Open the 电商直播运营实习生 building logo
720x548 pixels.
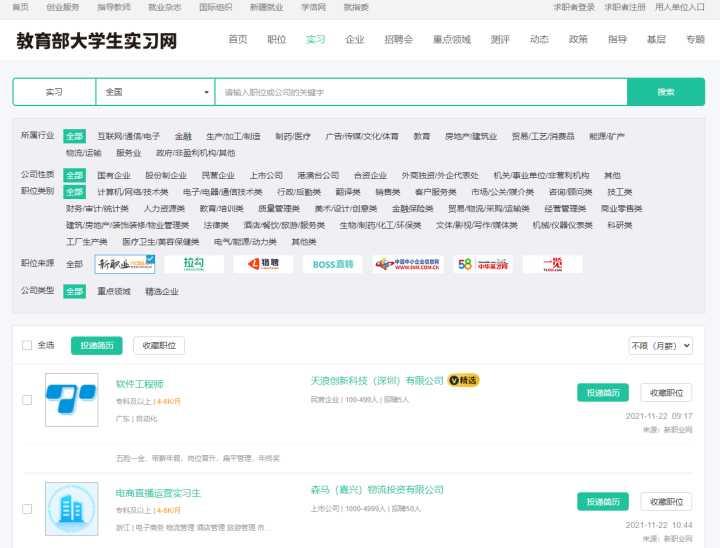(x=72, y=508)
